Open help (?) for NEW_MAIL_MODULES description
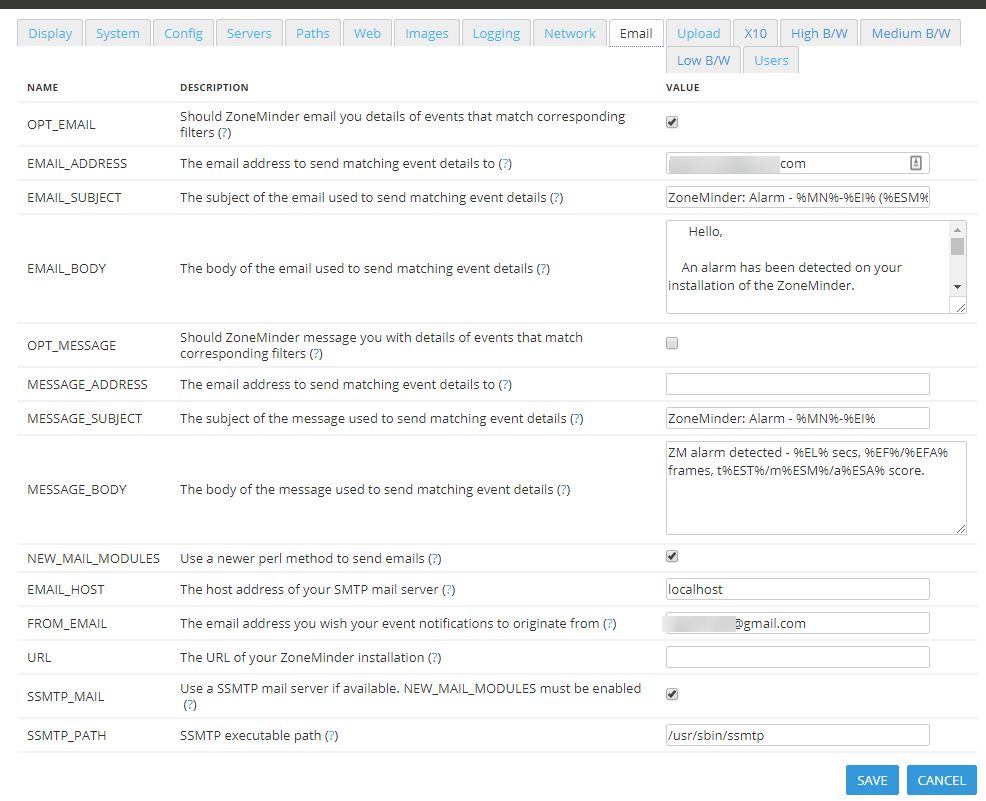Screen dimensions: 986x801 click(435, 558)
